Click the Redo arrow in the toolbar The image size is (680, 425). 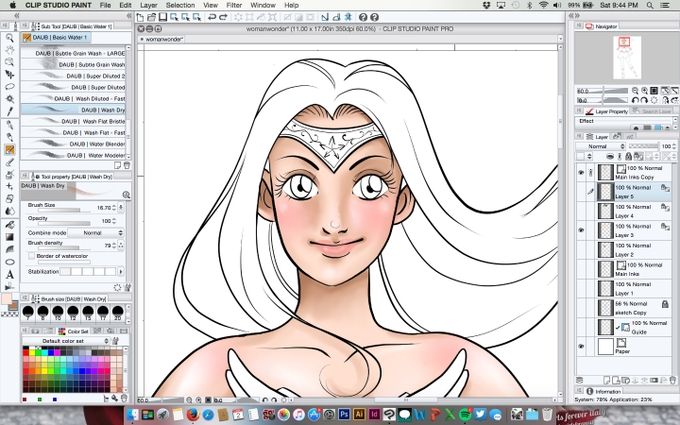tap(223, 17)
